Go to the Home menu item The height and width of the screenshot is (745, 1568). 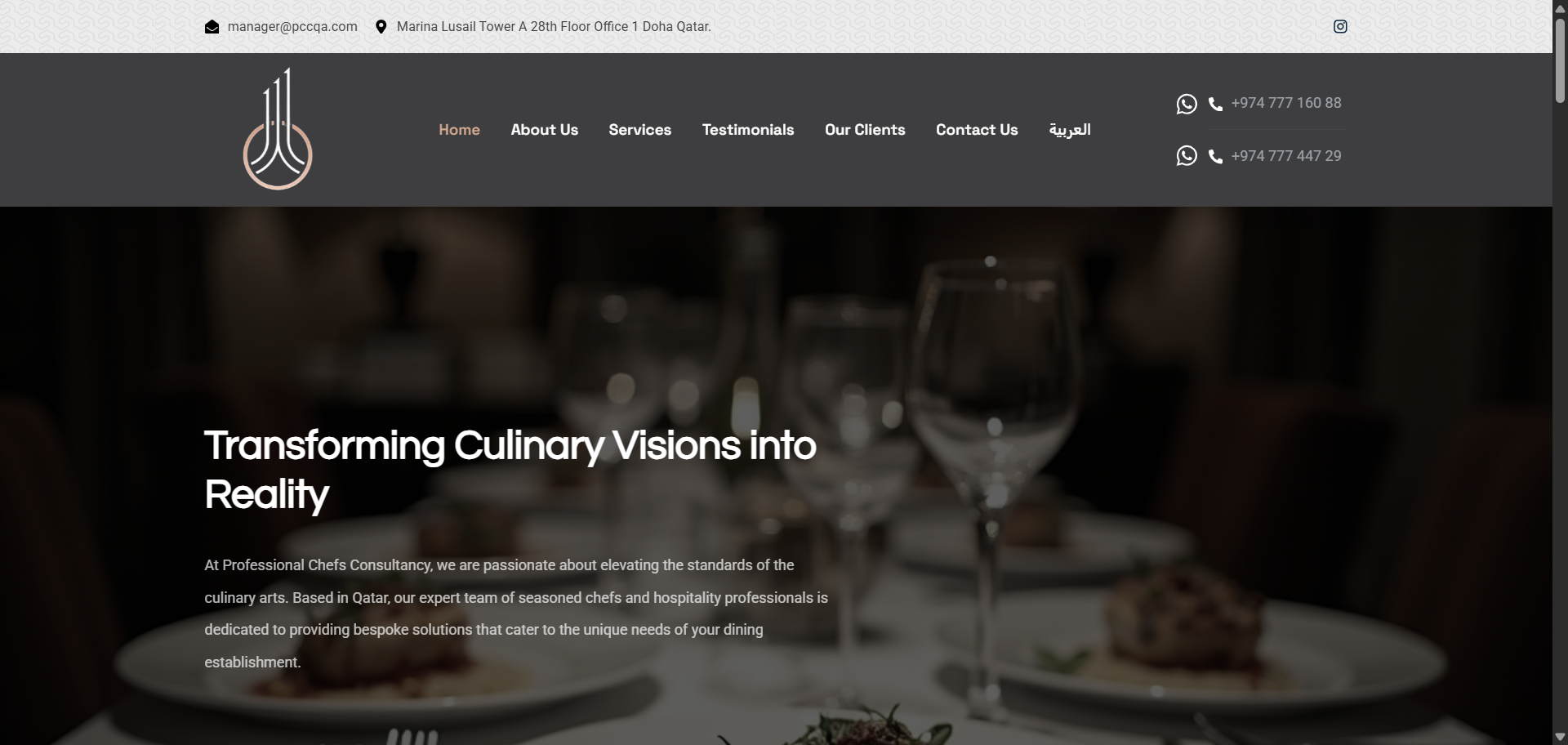tap(459, 130)
